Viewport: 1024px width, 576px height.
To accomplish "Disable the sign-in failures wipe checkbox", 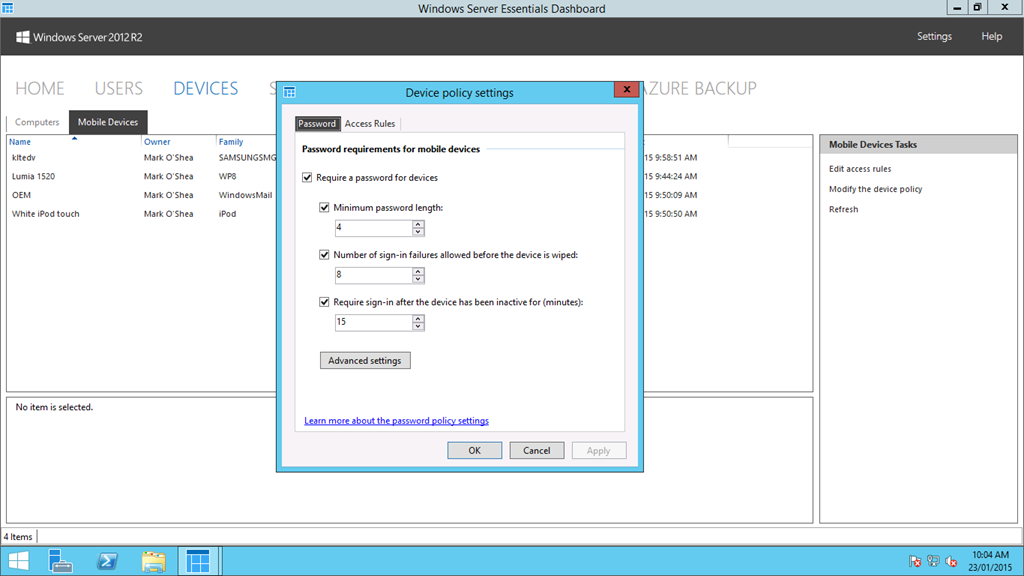I will coord(324,255).
